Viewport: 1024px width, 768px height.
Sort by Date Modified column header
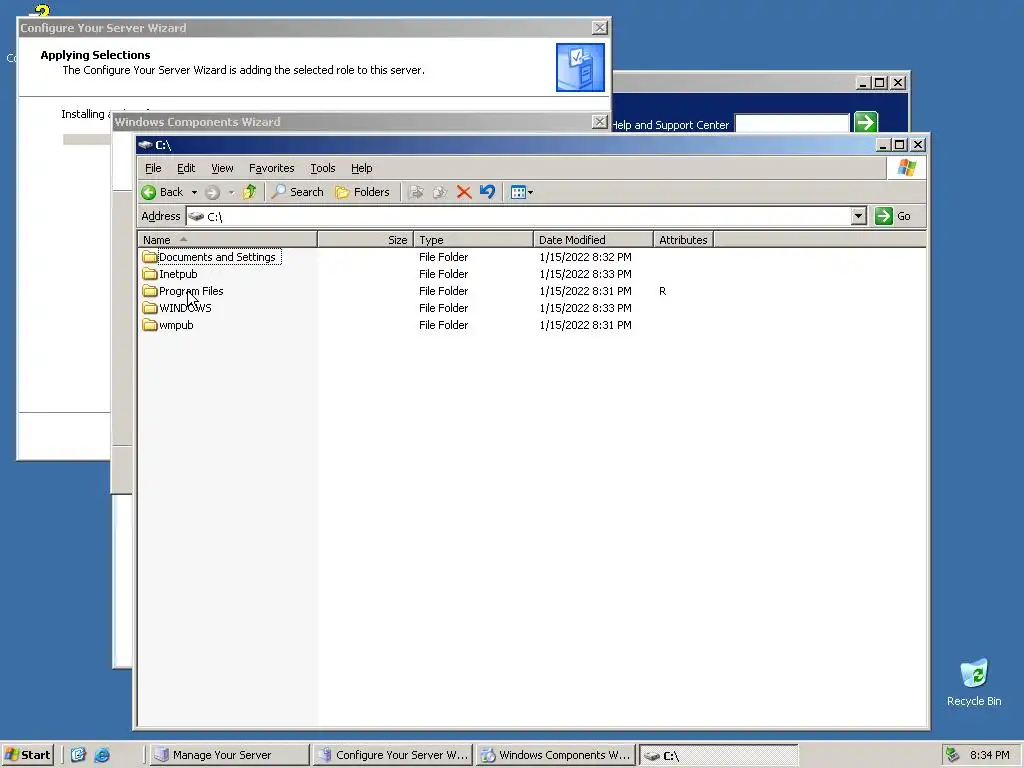tap(593, 240)
